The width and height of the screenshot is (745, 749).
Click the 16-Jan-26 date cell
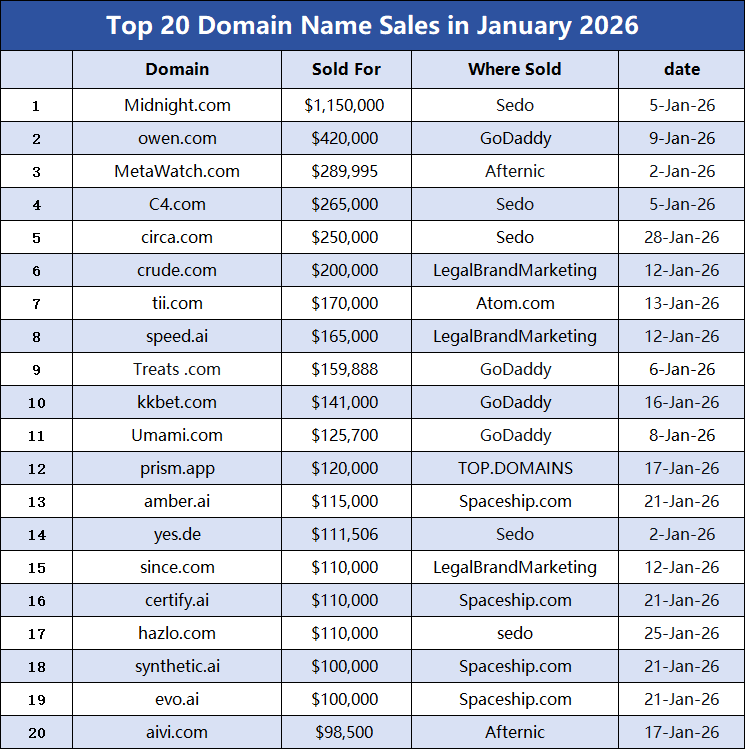682,402
